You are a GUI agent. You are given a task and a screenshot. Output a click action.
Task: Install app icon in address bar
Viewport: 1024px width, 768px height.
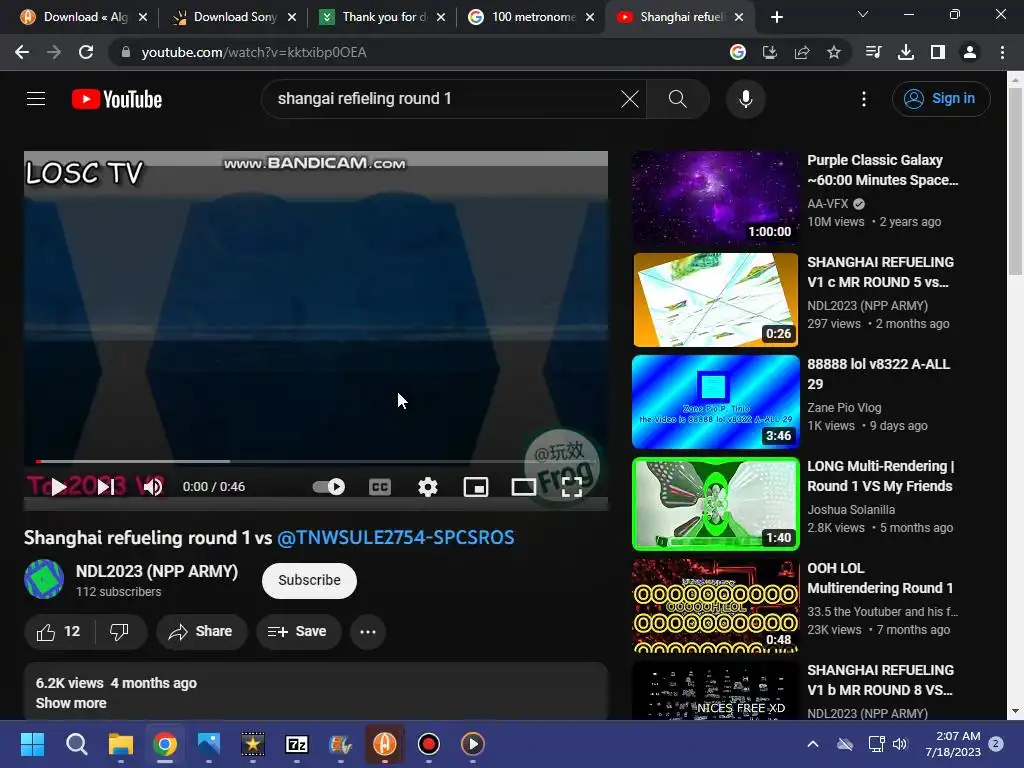click(x=770, y=52)
